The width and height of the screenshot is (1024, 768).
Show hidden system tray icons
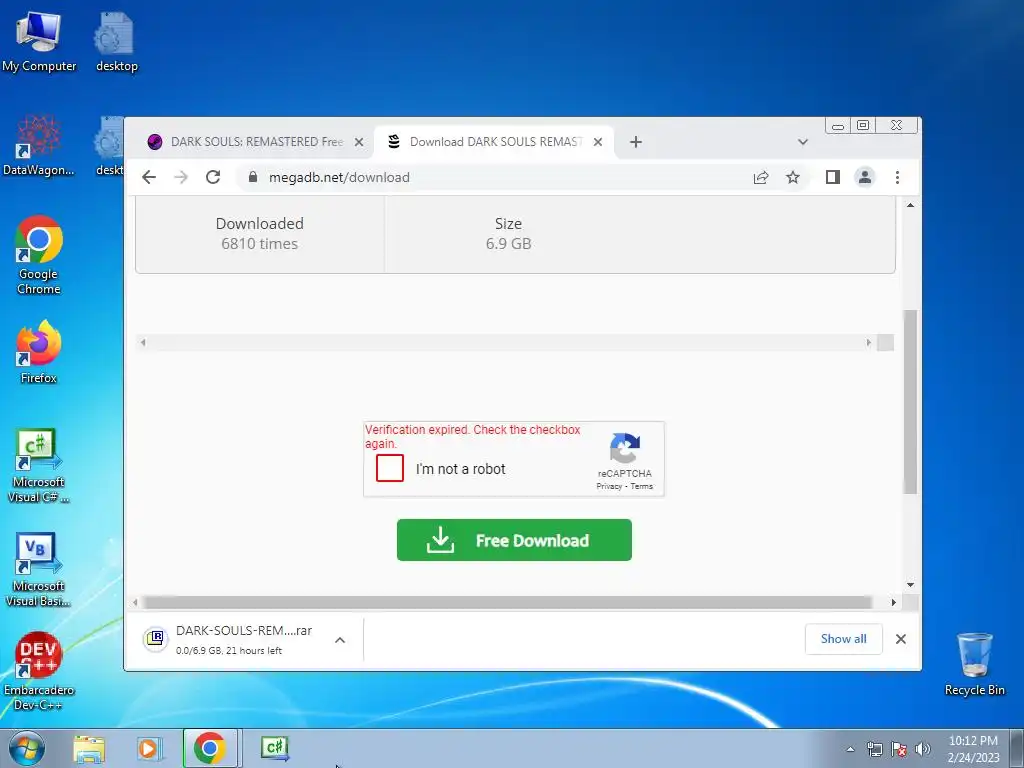[x=850, y=749]
